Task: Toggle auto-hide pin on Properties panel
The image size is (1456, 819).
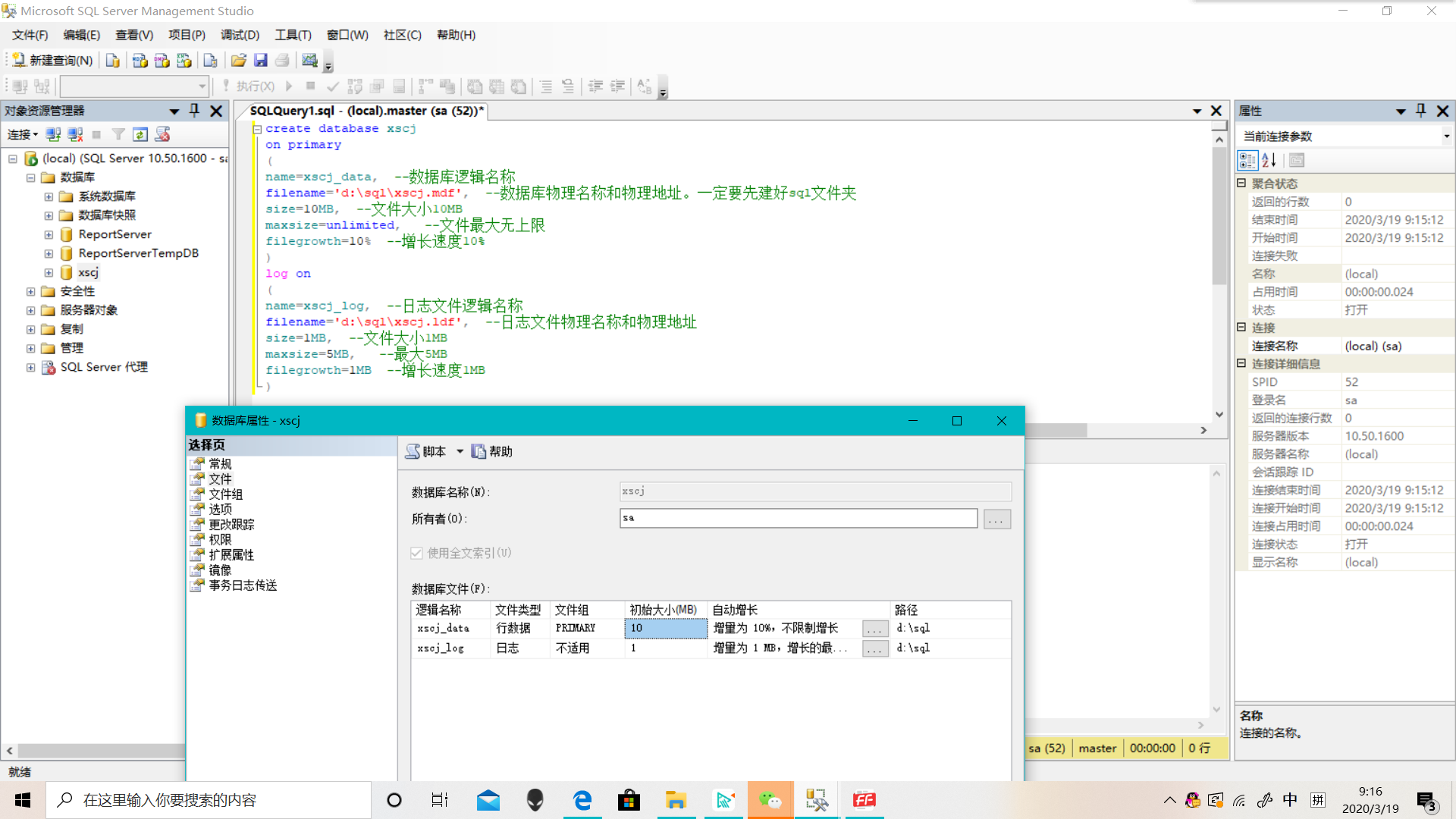Action: point(1421,111)
